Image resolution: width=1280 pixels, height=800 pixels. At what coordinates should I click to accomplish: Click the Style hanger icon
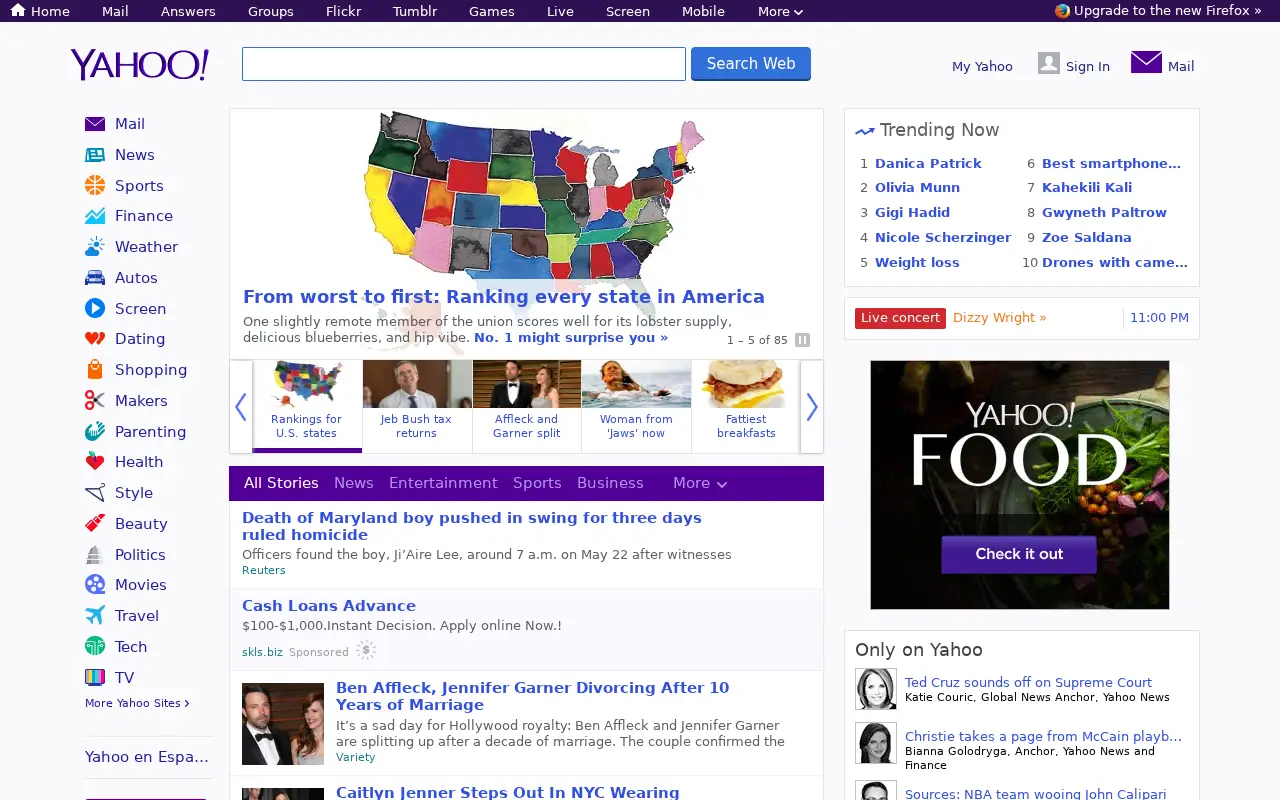[x=95, y=493]
